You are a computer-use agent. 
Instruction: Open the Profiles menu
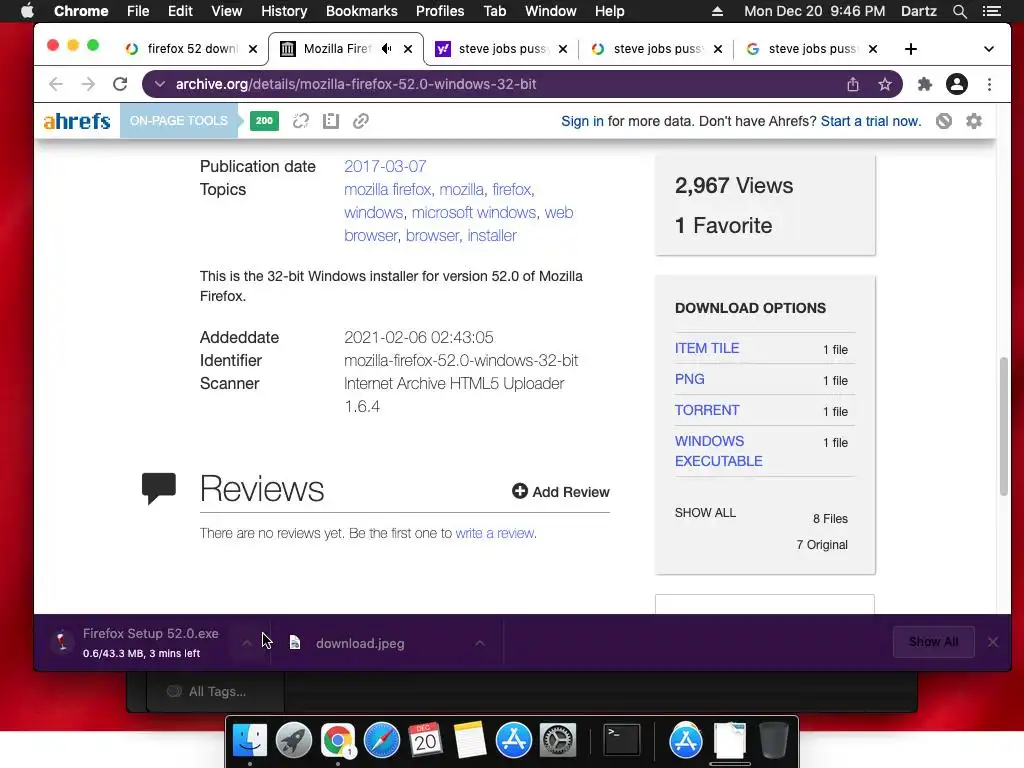point(440,11)
